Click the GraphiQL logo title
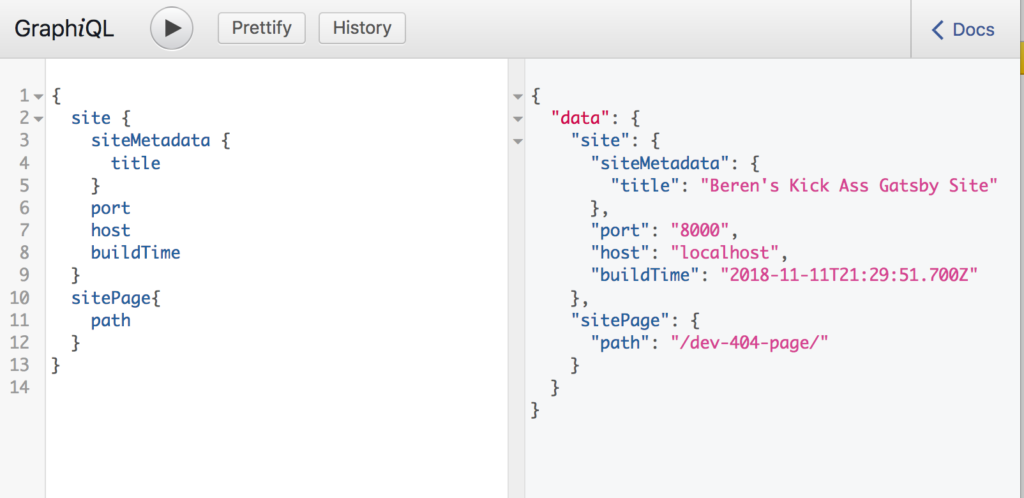The width and height of the screenshot is (1024, 498). coord(64,29)
